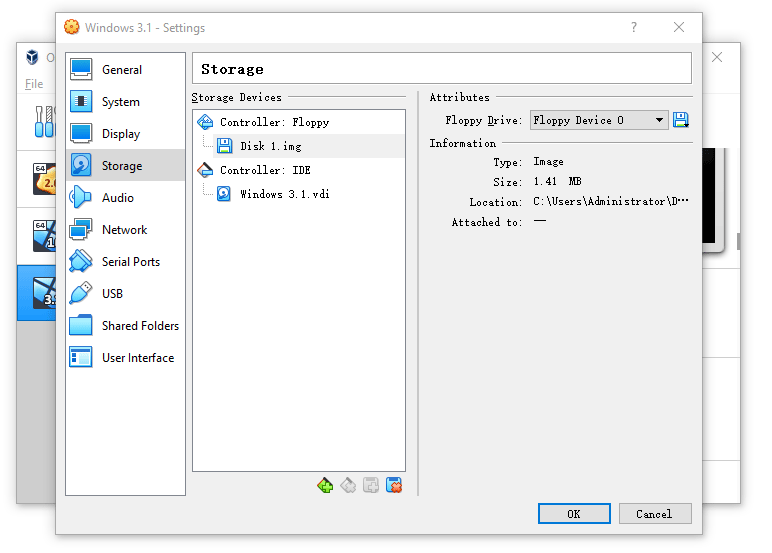Select Windows 3.1.vdi hard disk
This screenshot has width=772, height=553.
point(309,194)
